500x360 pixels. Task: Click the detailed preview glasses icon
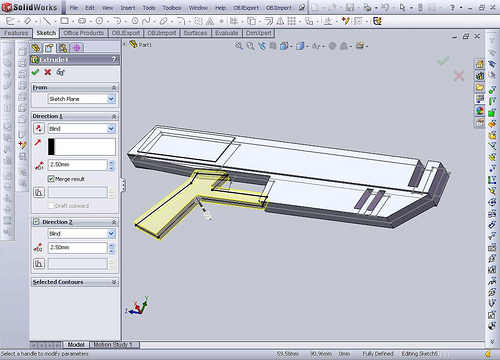pos(60,72)
